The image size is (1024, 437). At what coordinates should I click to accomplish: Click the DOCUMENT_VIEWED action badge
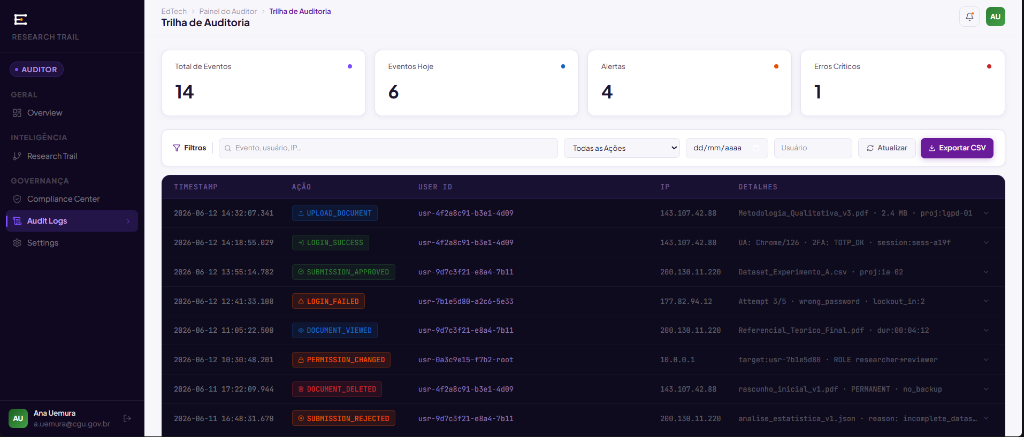click(334, 331)
